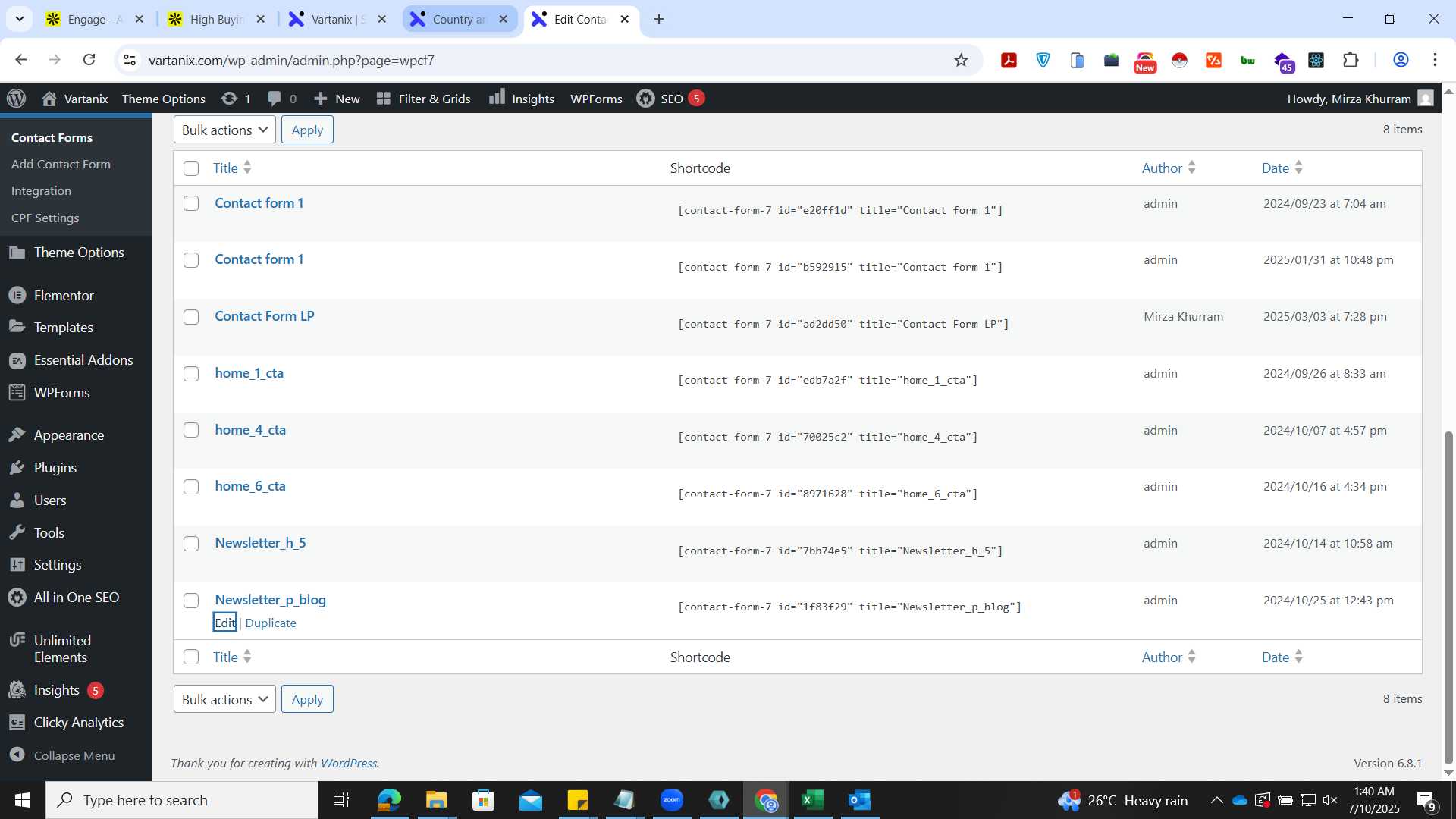Open CPF Settings submenu item
The width and height of the screenshot is (1456, 819).
45,218
